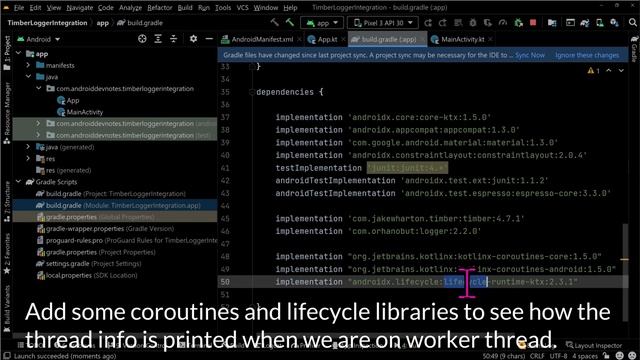Image resolution: width=640 pixels, height=360 pixels.
Task: Open the Gradle side tool window
Action: 634,48
